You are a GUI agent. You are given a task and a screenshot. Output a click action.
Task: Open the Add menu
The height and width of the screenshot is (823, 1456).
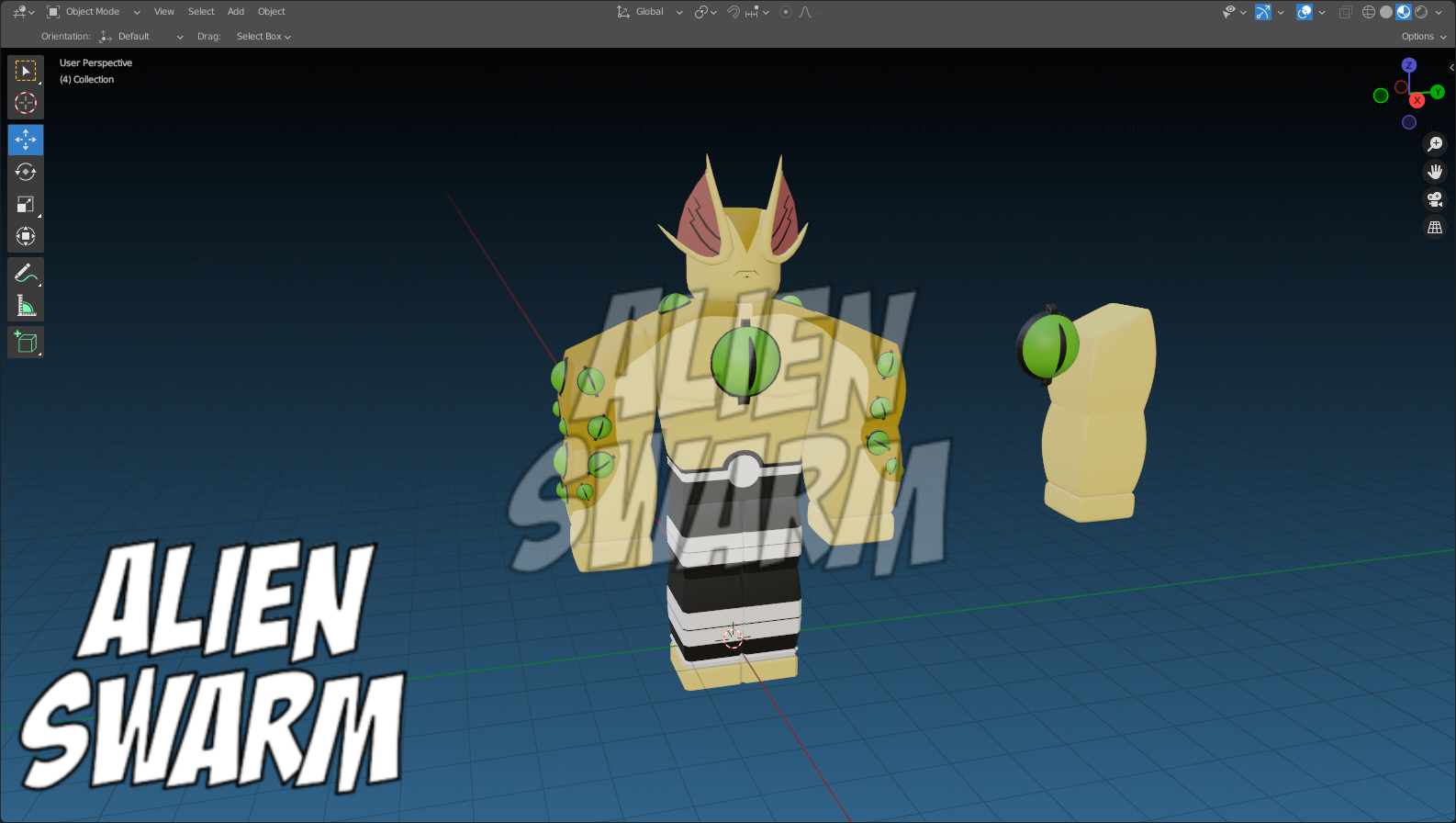(x=236, y=12)
